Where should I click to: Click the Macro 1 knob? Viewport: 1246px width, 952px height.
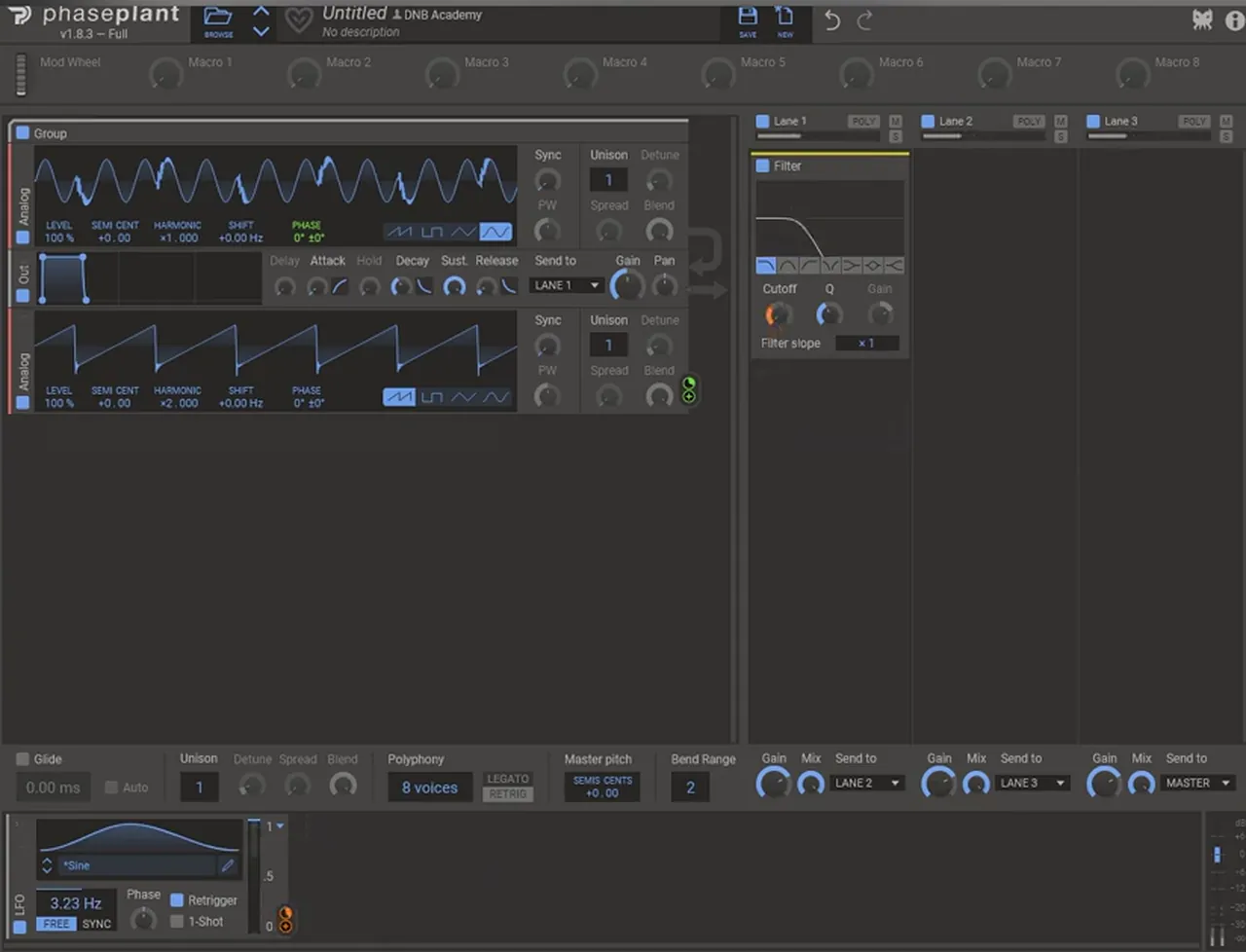click(x=166, y=75)
